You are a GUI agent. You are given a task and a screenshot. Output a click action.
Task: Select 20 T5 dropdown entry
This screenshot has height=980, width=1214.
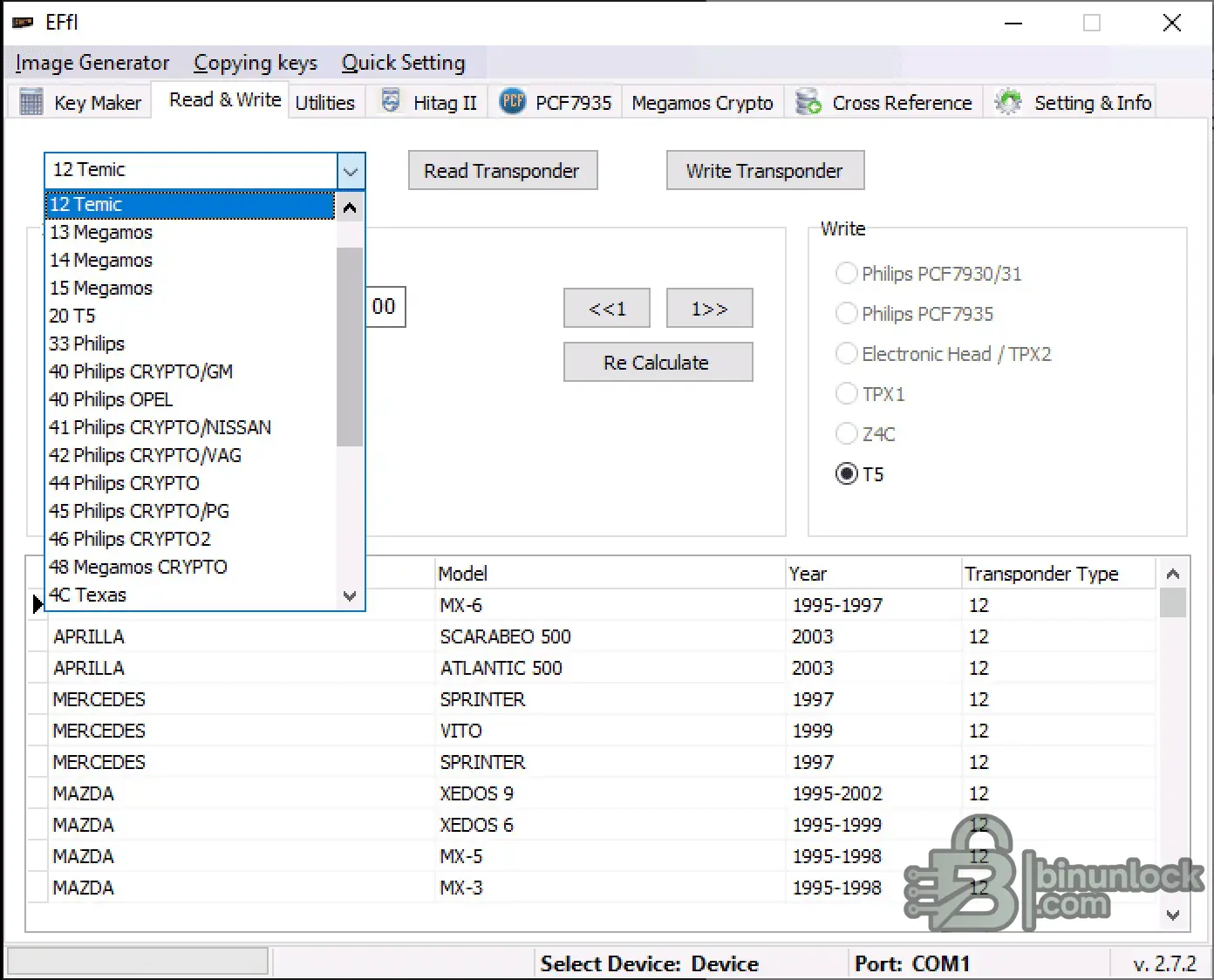tap(190, 316)
